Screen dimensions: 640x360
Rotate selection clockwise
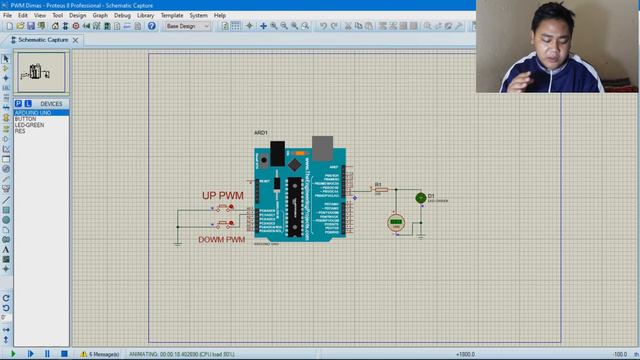pos(6,298)
